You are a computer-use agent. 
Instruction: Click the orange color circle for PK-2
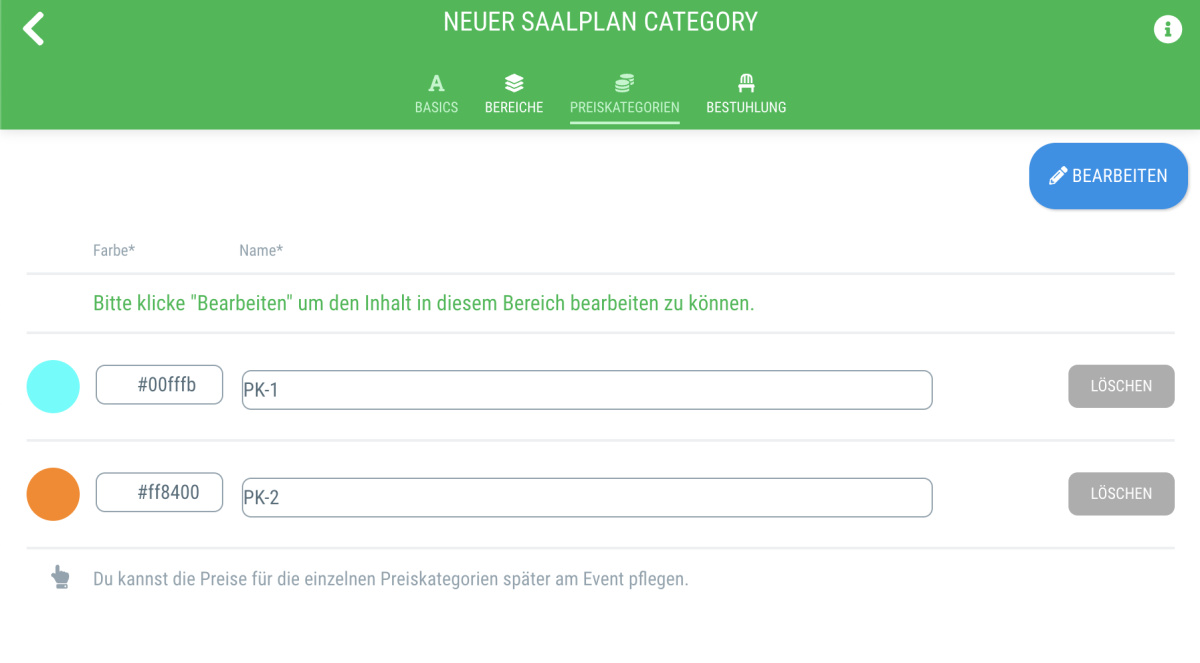pos(53,494)
